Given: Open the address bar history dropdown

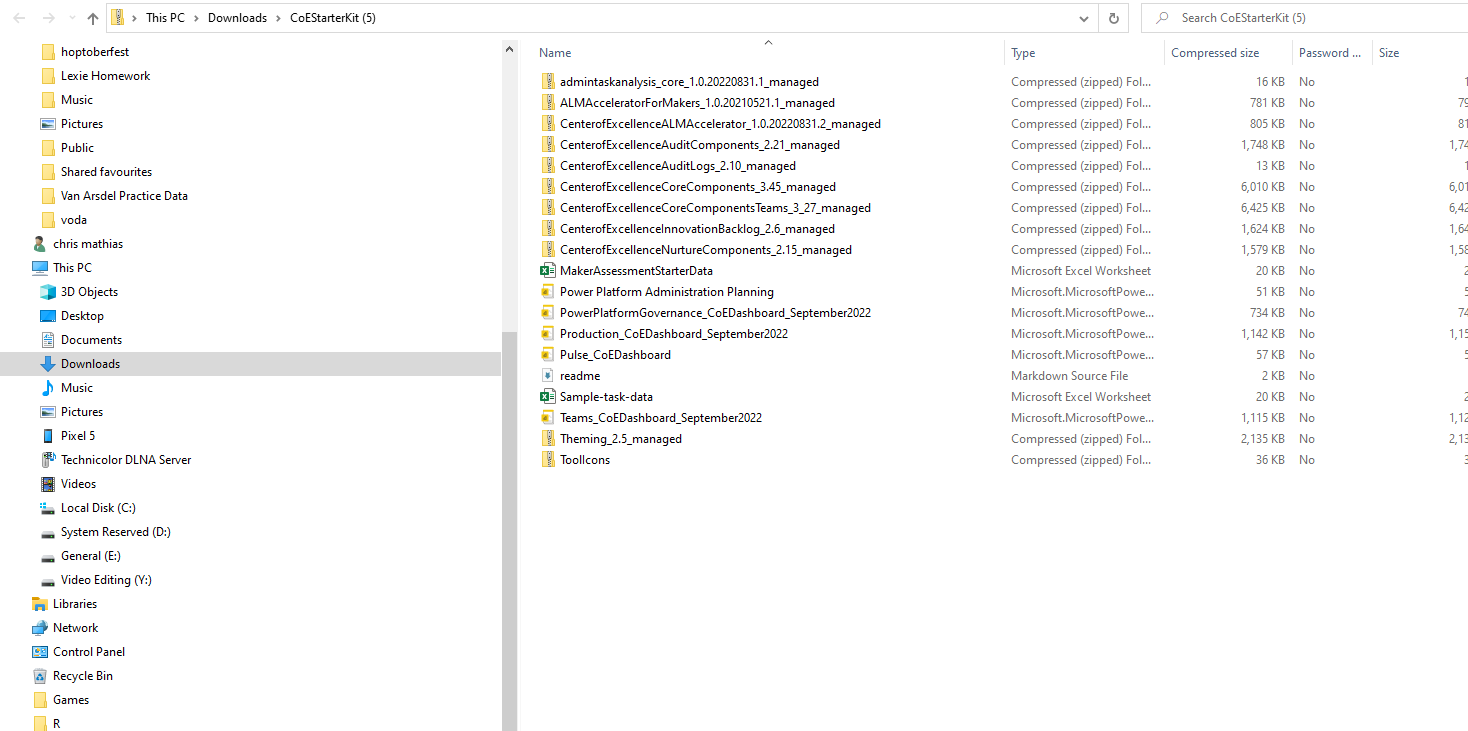Looking at the screenshot, I should [x=1082, y=17].
